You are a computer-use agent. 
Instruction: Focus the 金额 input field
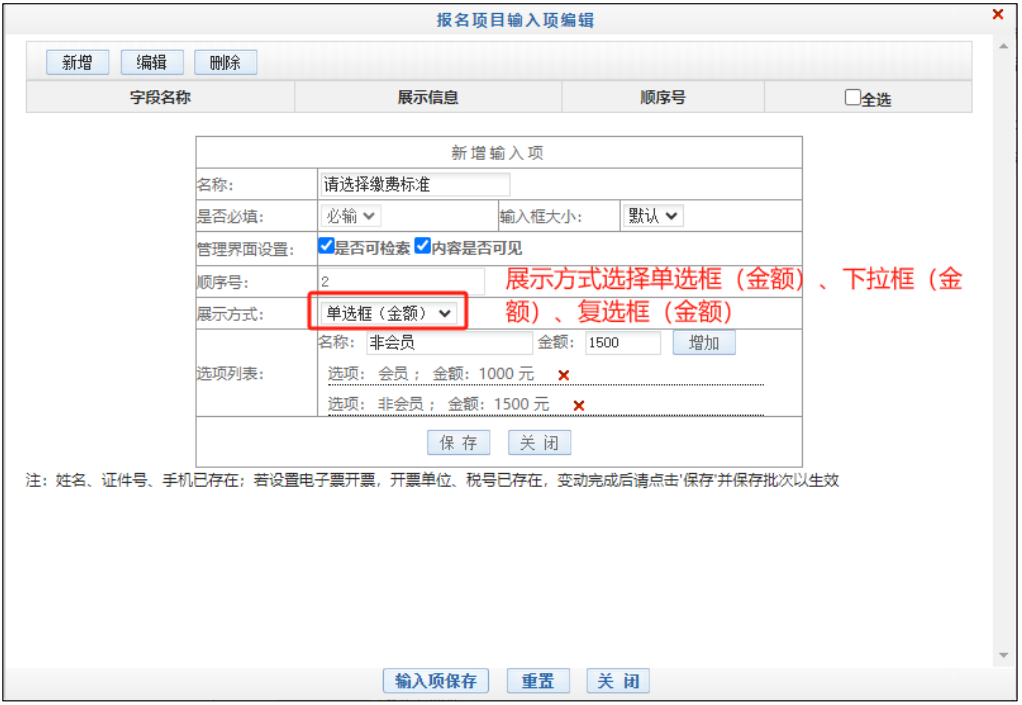(x=622, y=343)
